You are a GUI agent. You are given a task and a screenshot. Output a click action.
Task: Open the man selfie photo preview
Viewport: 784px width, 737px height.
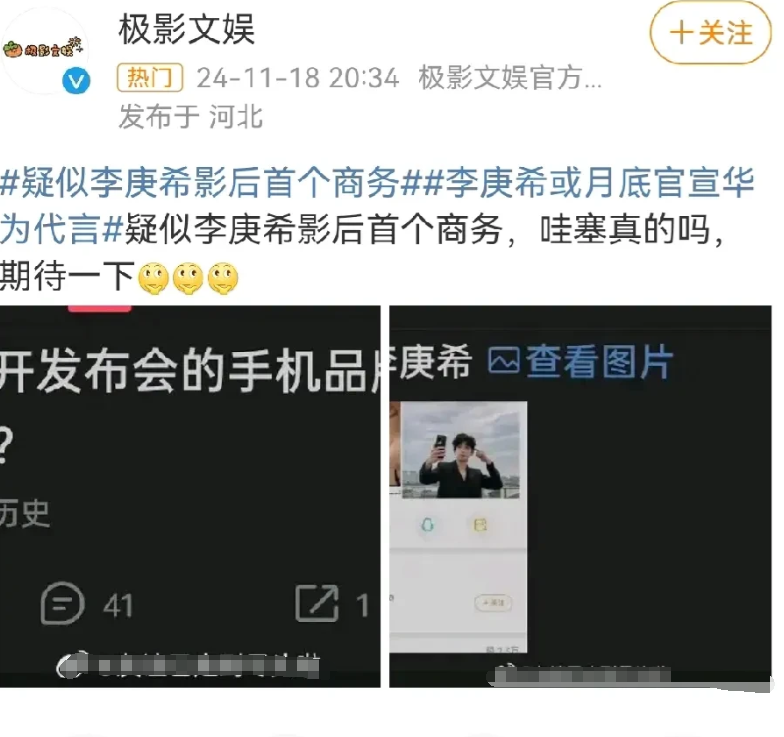460,450
